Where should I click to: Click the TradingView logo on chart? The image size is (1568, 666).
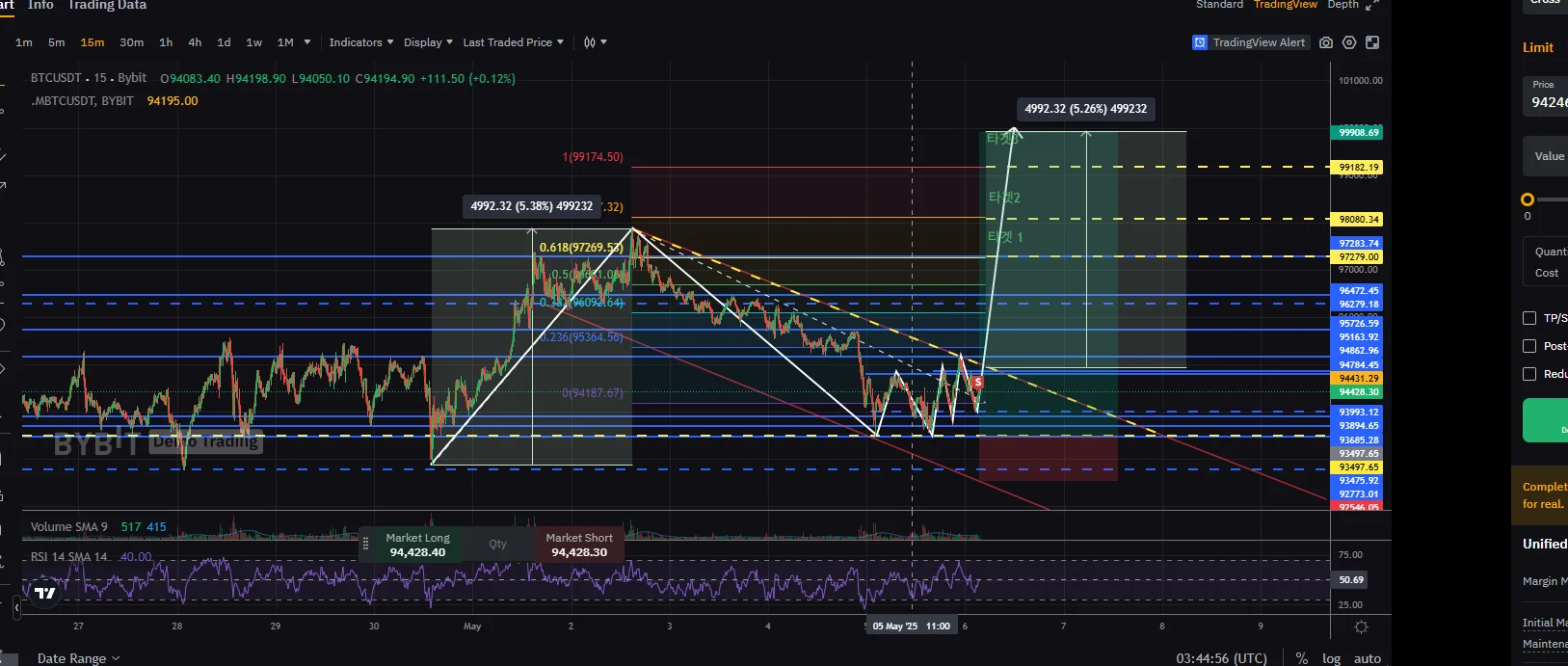coord(45,593)
